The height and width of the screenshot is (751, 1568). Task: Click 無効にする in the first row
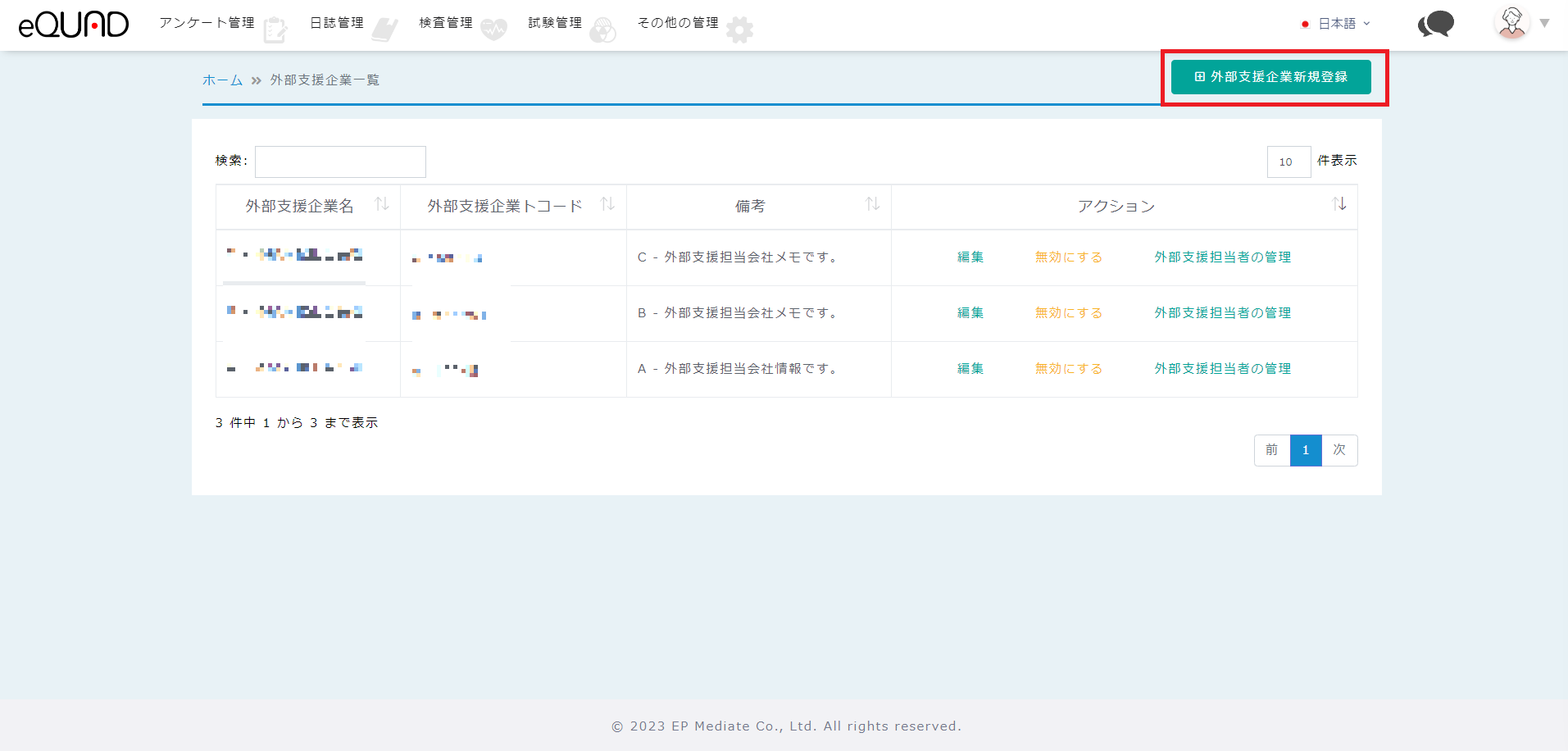(1068, 257)
